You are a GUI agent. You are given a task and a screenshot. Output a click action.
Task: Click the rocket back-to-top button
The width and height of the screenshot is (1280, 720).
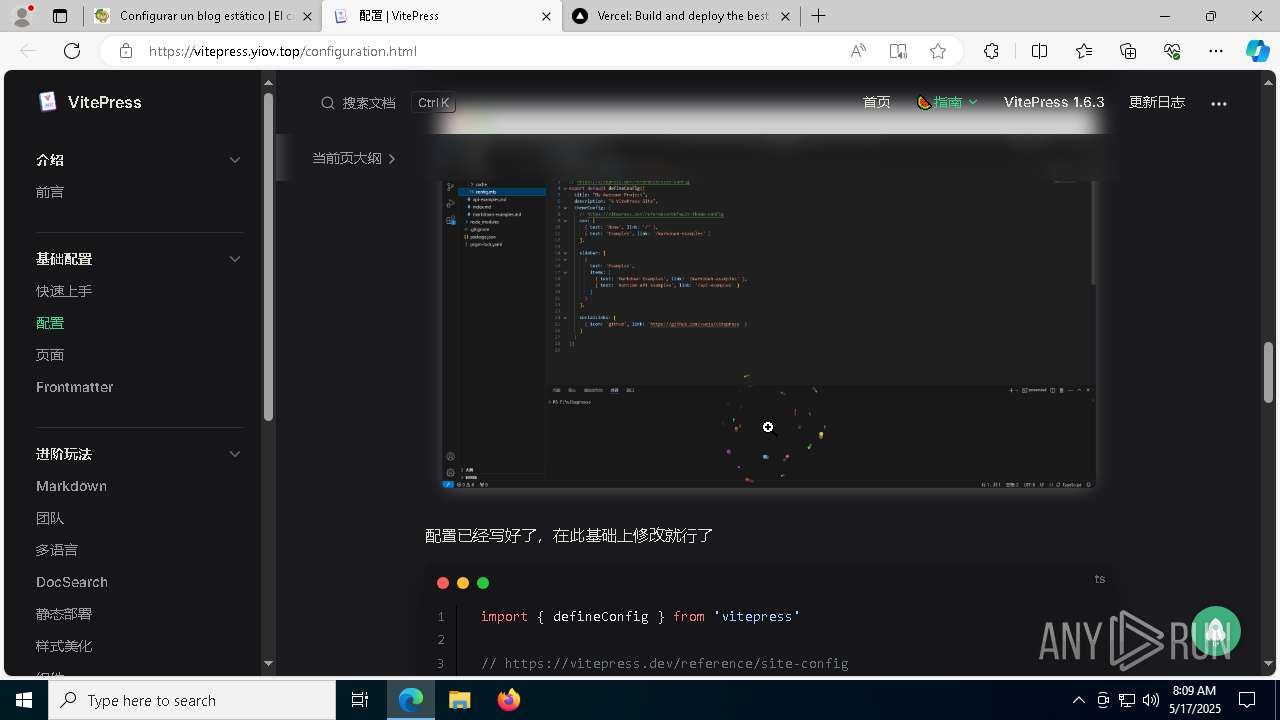coord(1216,631)
